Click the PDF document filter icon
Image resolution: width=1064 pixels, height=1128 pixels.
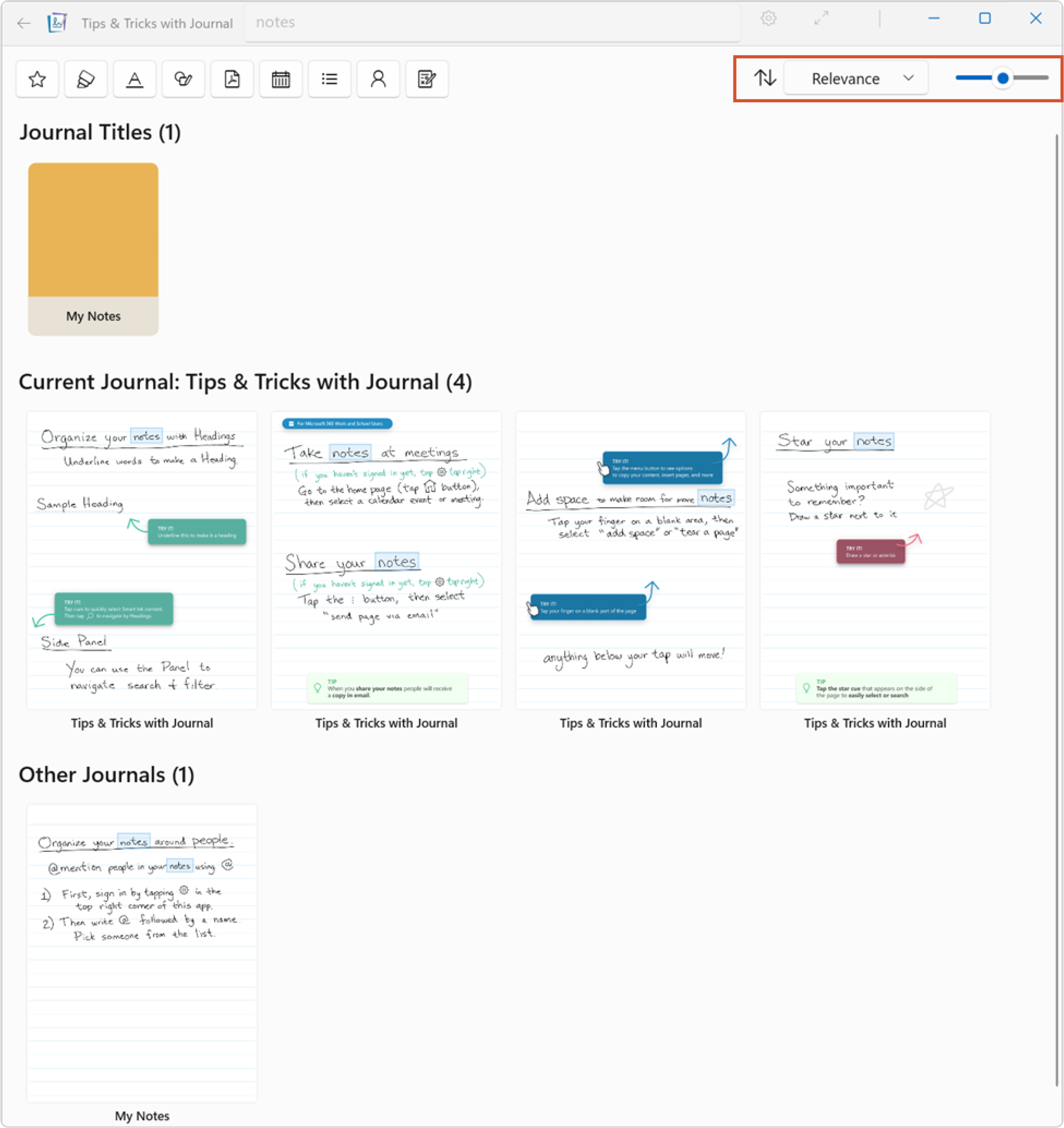(232, 79)
